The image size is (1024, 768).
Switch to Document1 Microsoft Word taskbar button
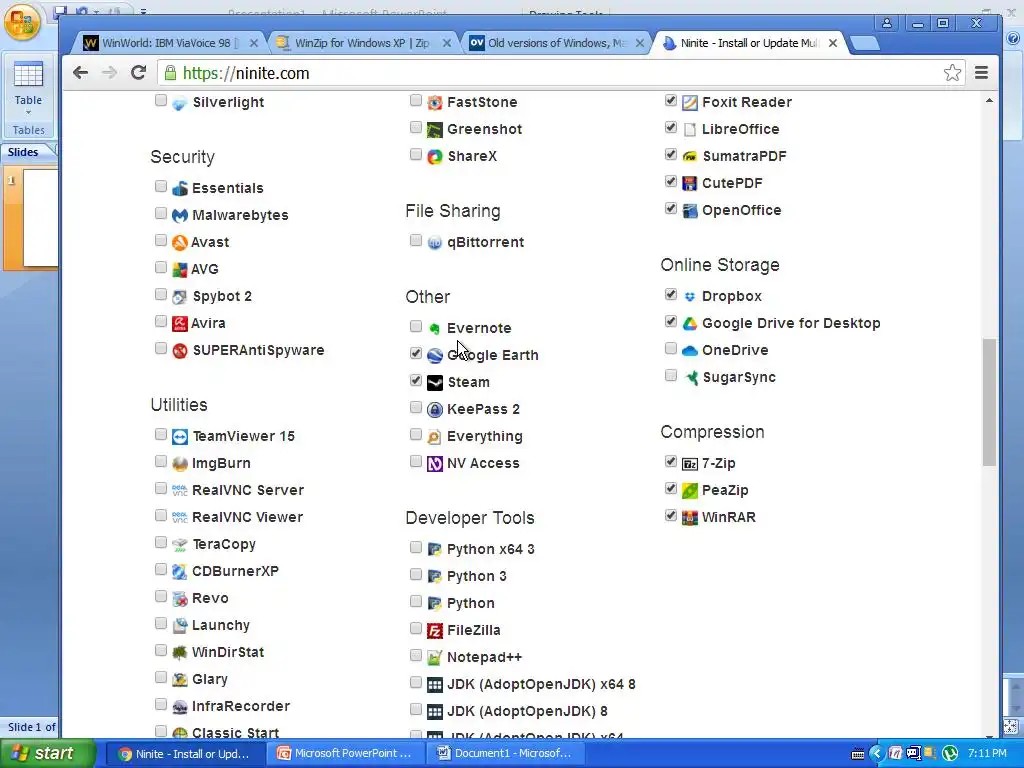(506, 753)
